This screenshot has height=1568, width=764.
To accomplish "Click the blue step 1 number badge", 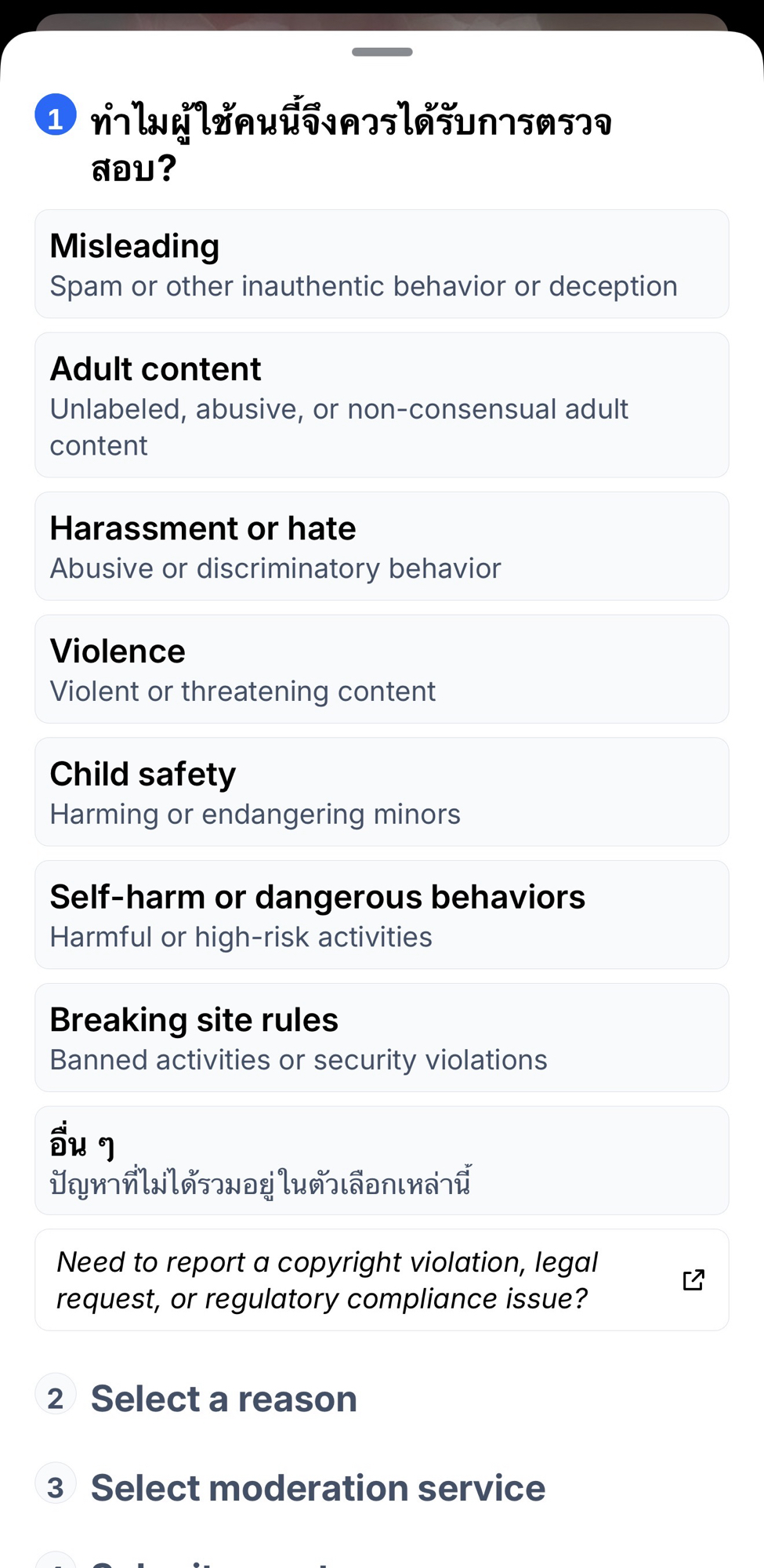I will coord(56,115).
